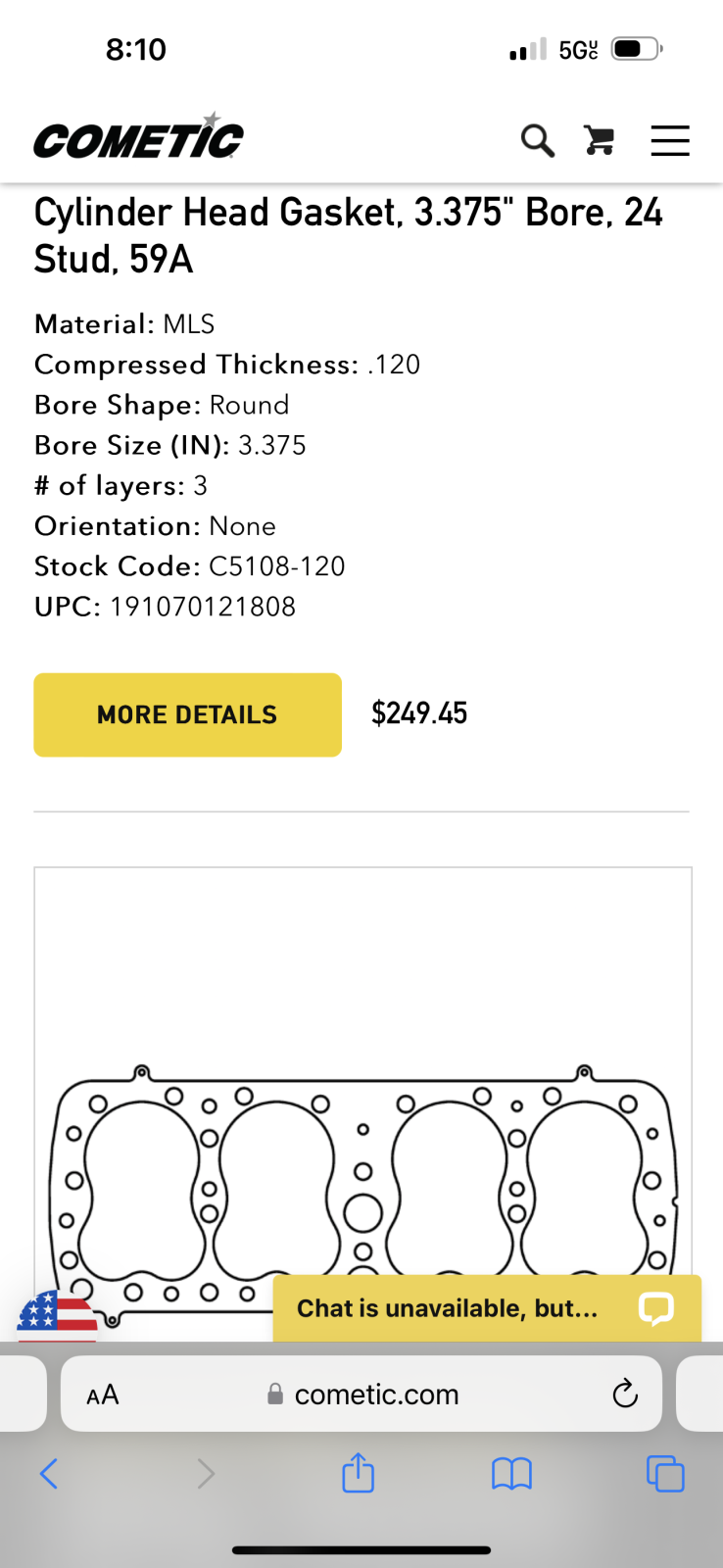Tap the Safari forward arrow
This screenshot has width=723, height=1568.
206,1473
